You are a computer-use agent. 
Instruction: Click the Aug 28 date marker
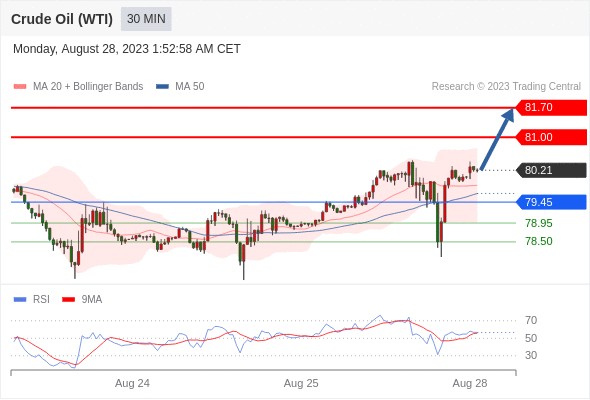(x=470, y=383)
